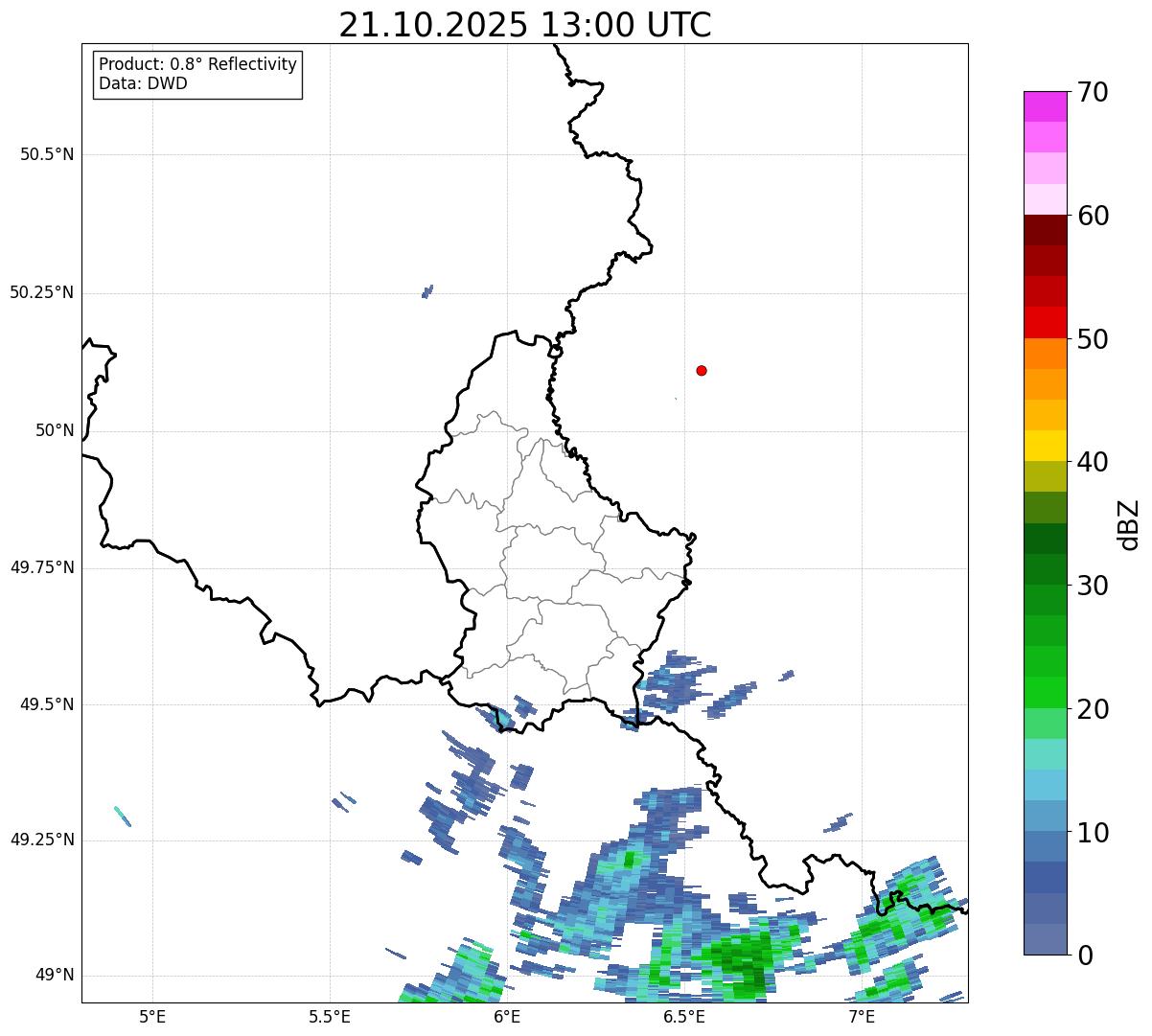The height and width of the screenshot is (1036, 1152).
Task: Click the 49.5°N latitude label
Action: [x=47, y=704]
